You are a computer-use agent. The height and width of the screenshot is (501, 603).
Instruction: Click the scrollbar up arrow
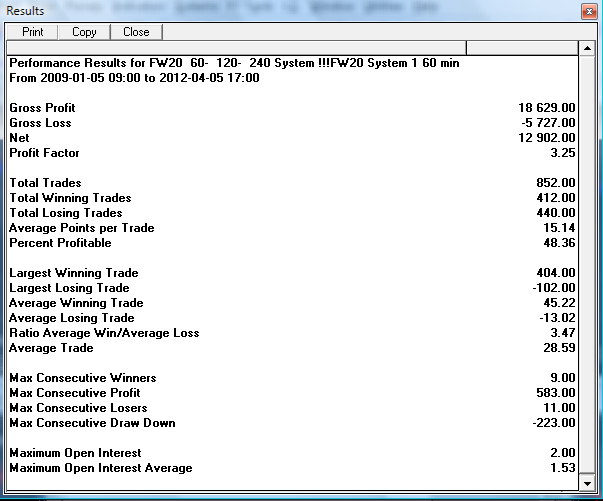(x=588, y=48)
